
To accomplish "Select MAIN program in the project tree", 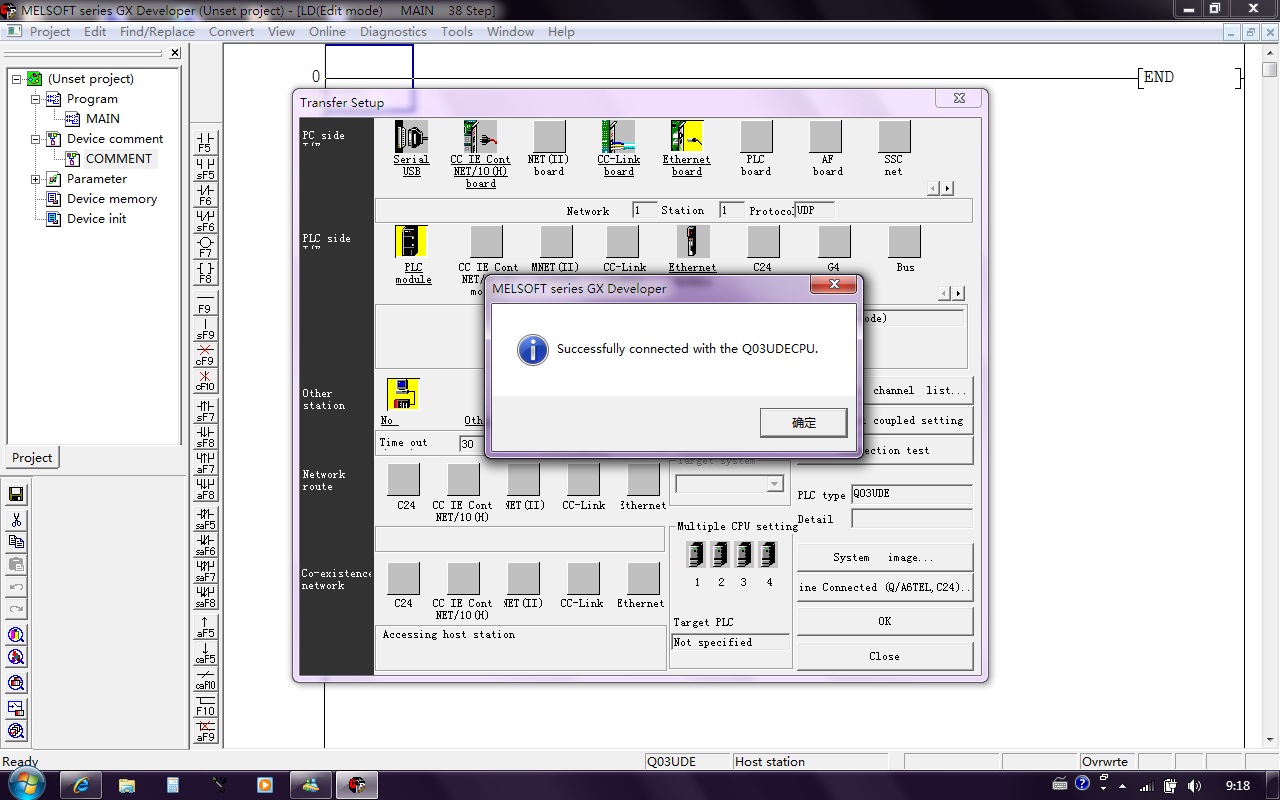I will click(102, 118).
